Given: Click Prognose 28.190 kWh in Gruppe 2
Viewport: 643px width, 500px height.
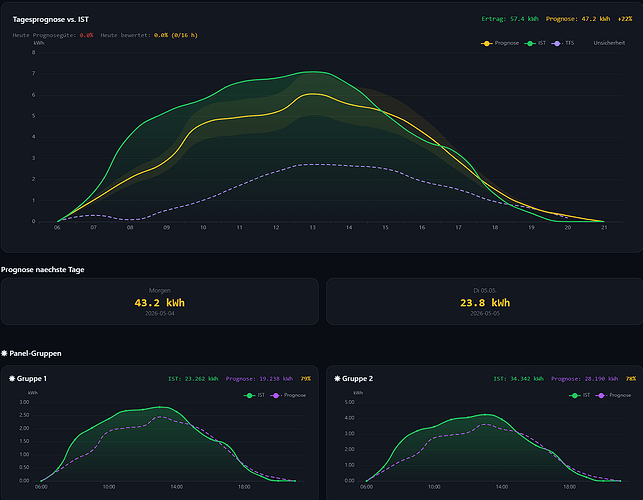Looking at the screenshot, I should coord(584,379).
